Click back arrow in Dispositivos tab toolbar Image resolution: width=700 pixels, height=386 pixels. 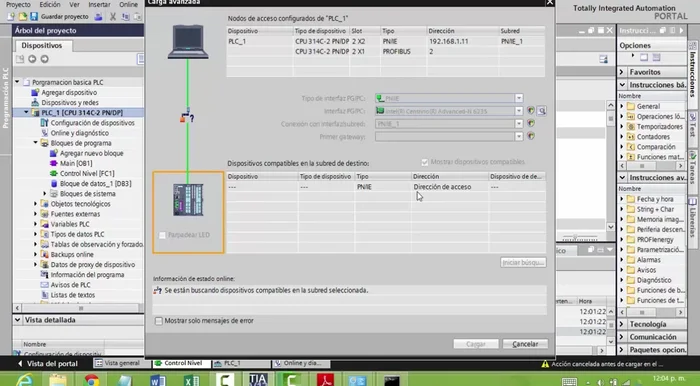32,59
